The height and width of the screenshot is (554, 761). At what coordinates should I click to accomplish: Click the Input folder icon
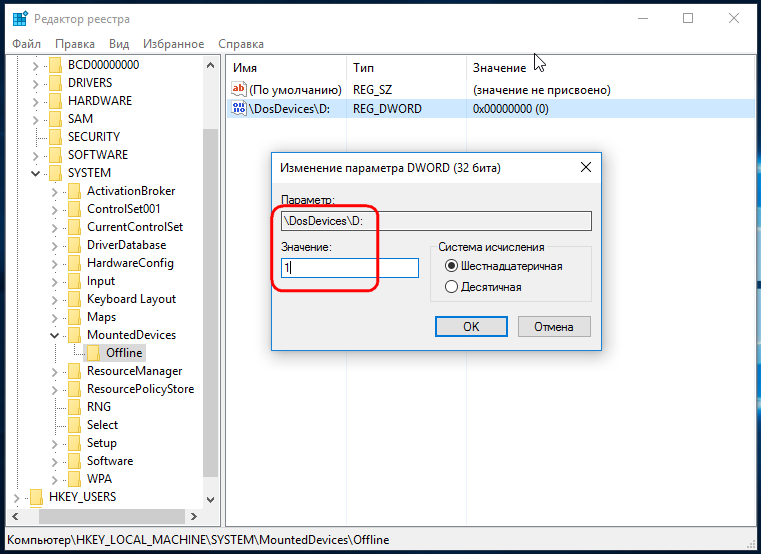pyautogui.click(x=75, y=281)
